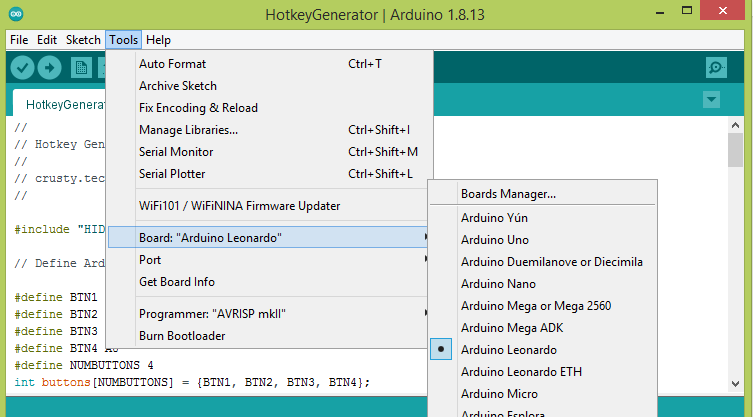Choose Auto Format in Tools menu
The height and width of the screenshot is (417, 753).
pyautogui.click(x=172, y=64)
